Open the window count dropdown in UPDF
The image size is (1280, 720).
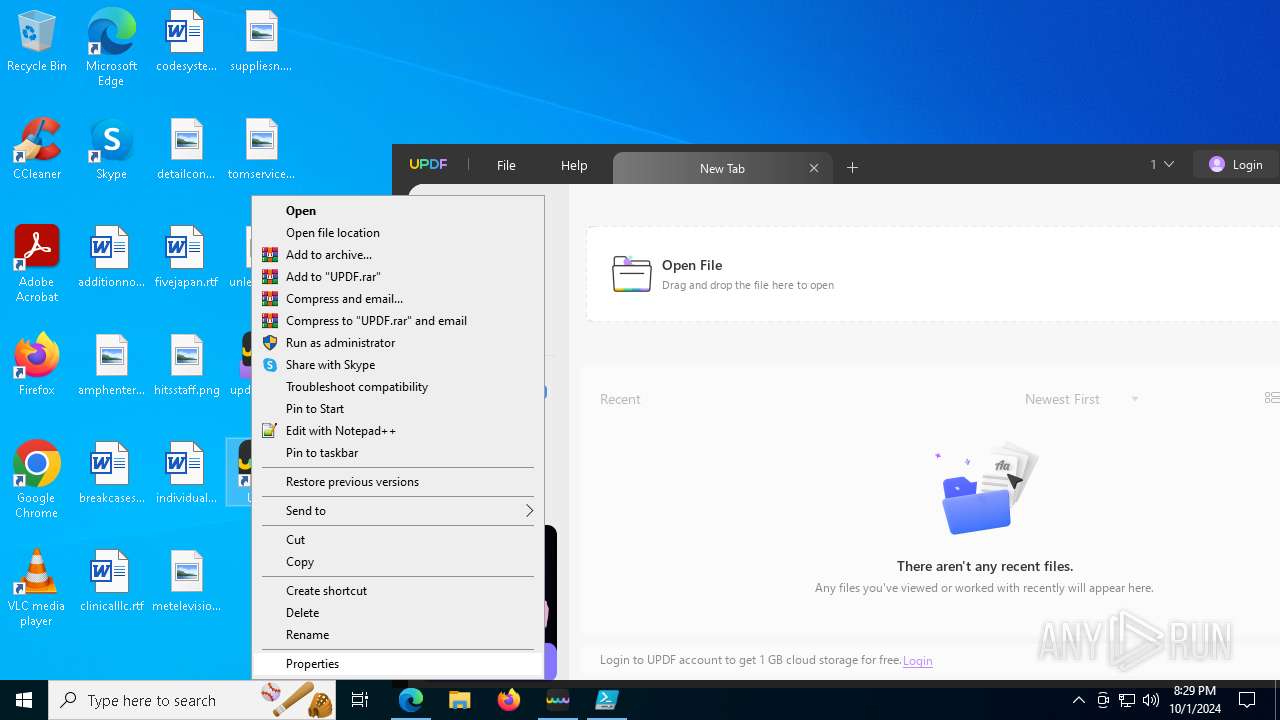pos(1162,164)
